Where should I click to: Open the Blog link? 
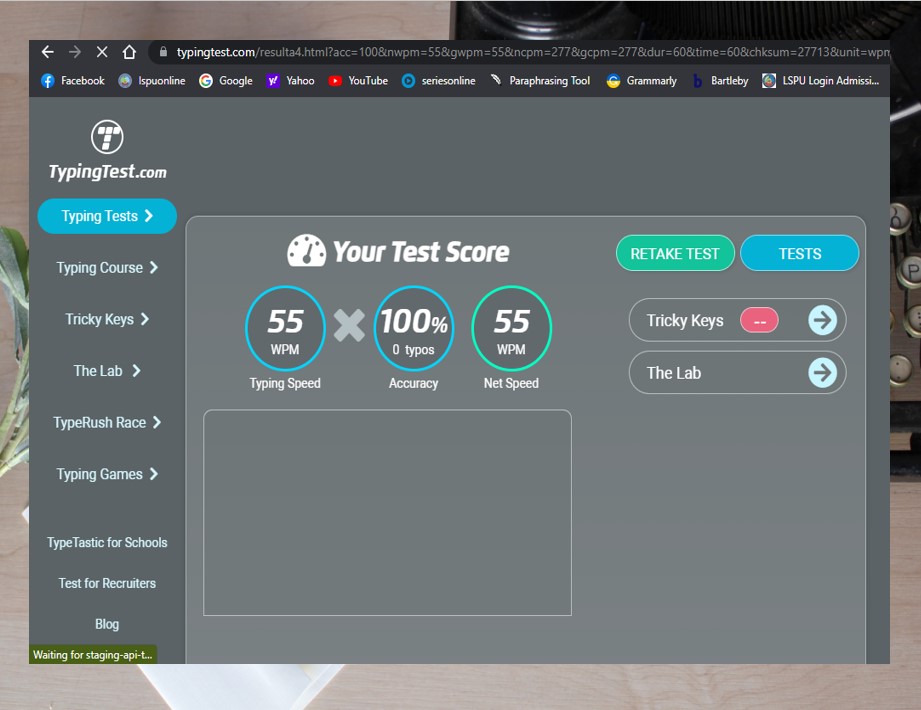point(107,624)
